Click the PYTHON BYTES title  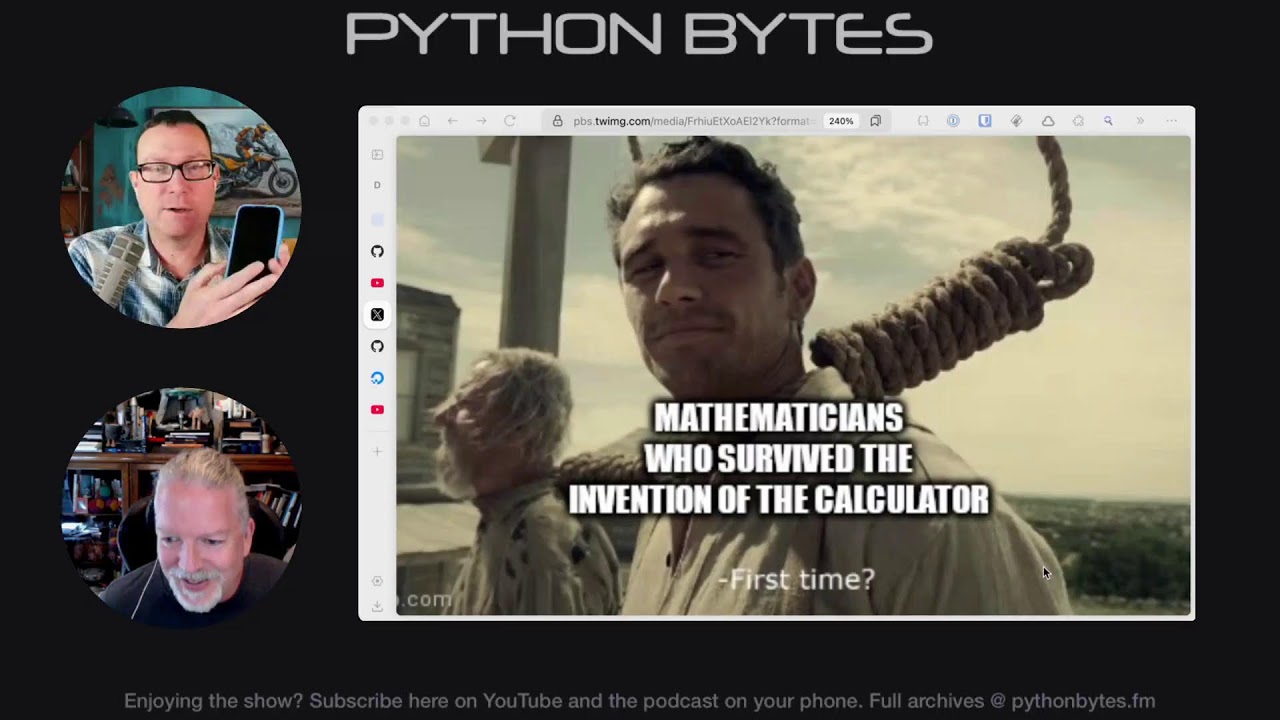pos(639,34)
